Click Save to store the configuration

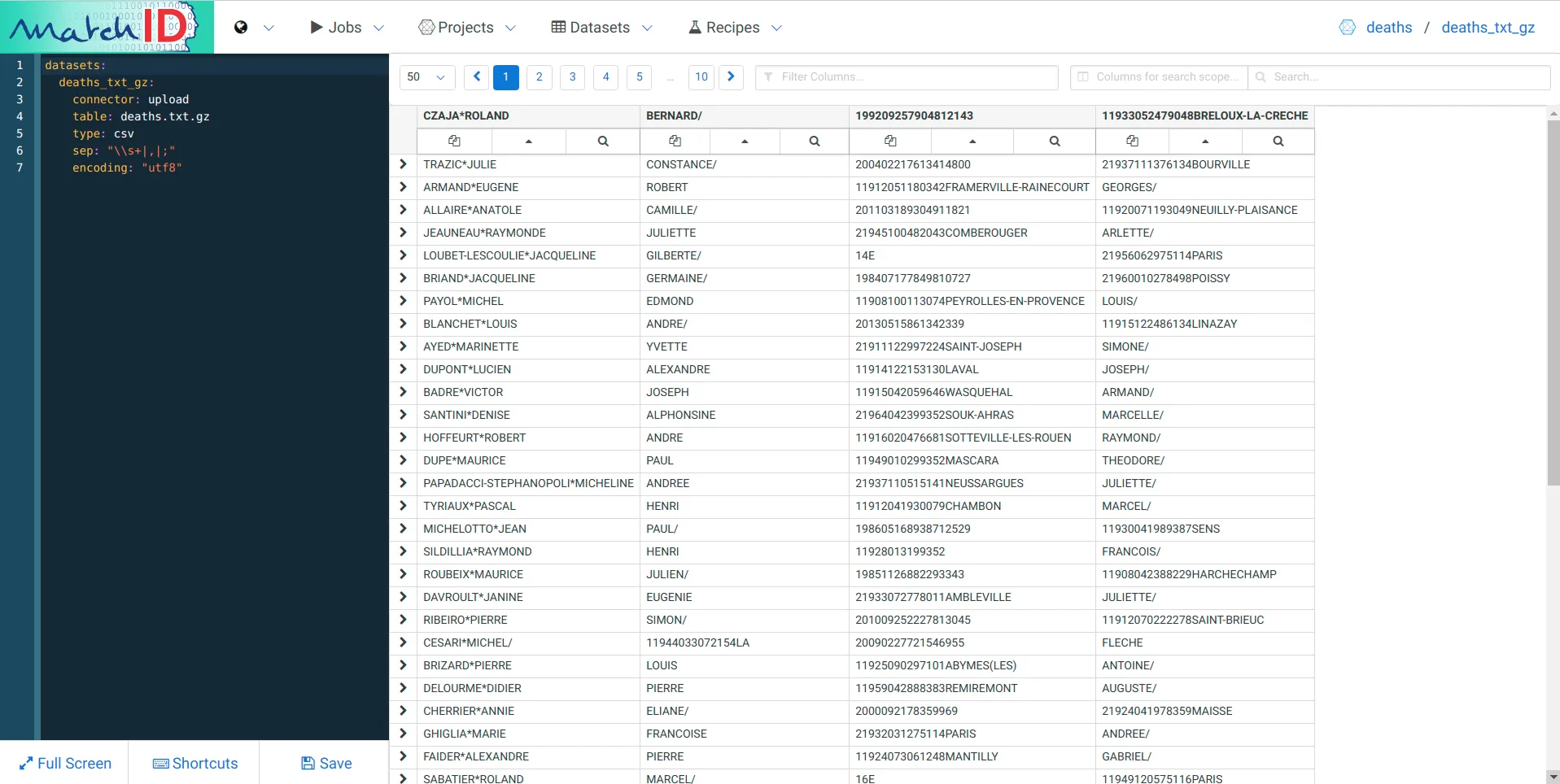tap(324, 763)
